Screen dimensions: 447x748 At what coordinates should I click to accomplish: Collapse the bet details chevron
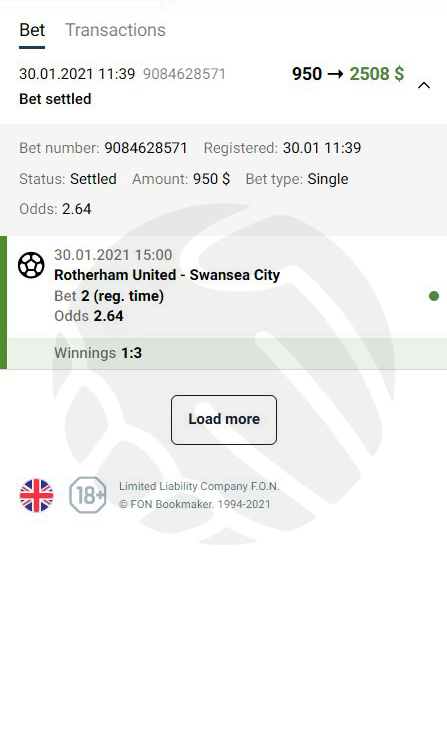[x=424, y=85]
